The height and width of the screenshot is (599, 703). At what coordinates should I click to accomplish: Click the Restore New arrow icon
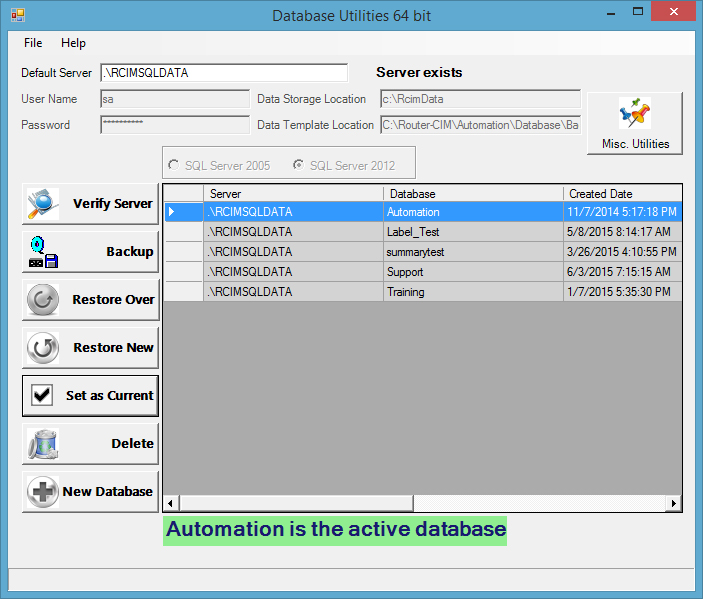(x=43, y=347)
